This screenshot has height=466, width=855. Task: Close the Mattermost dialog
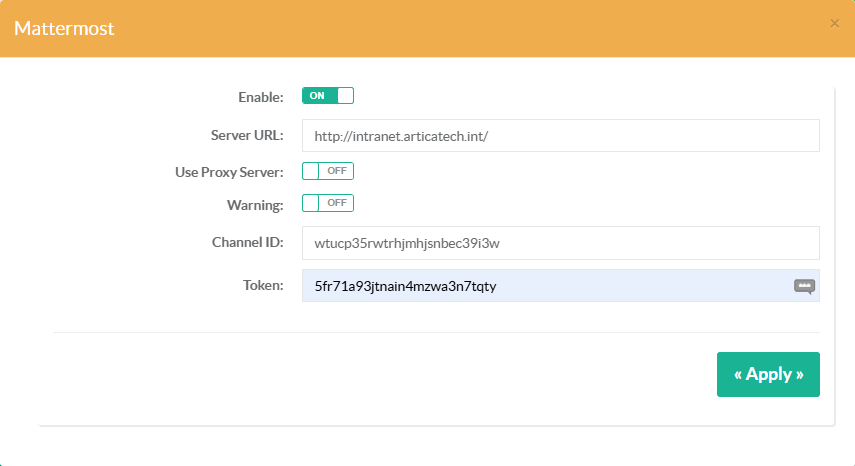[834, 23]
